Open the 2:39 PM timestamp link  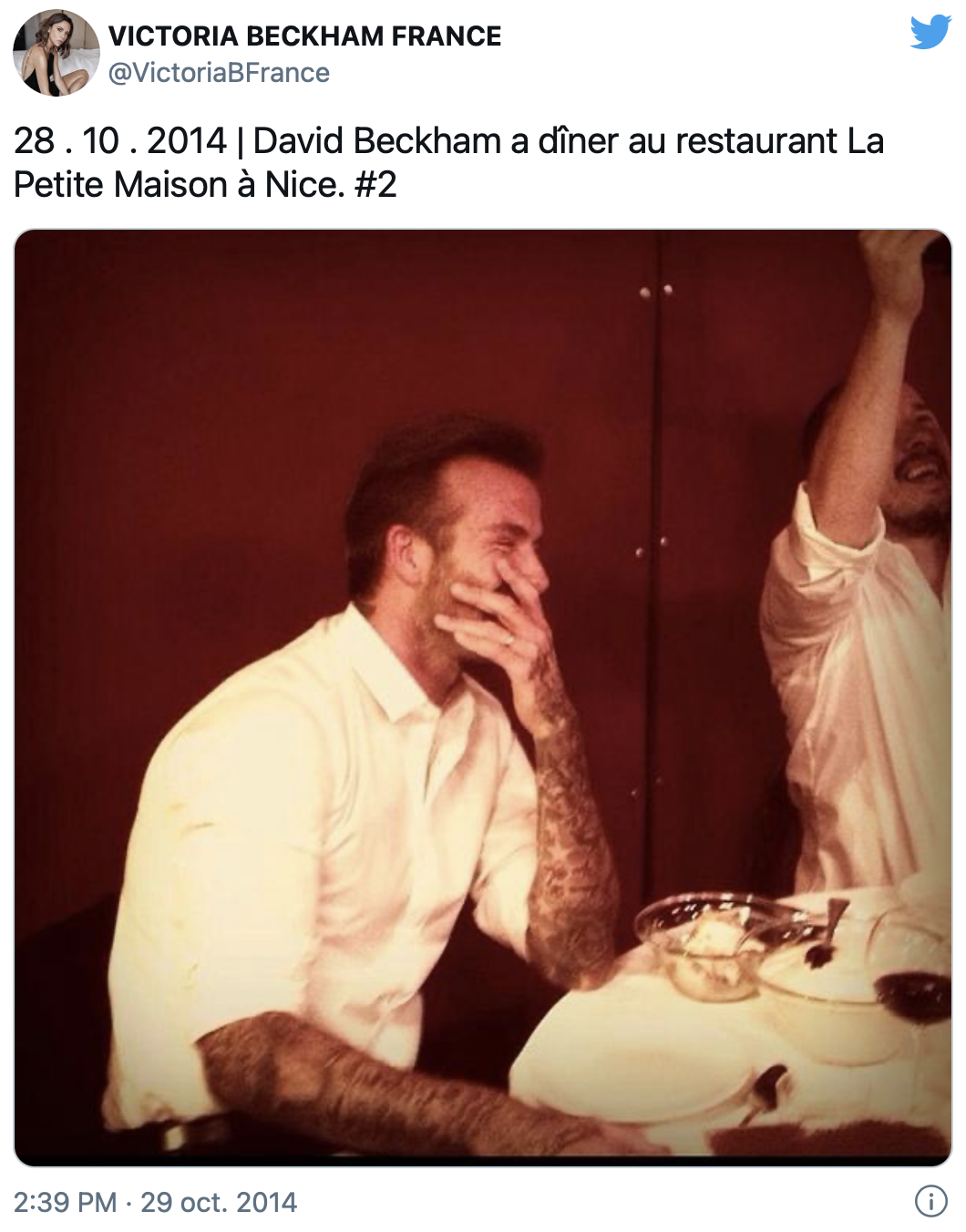[65, 1202]
